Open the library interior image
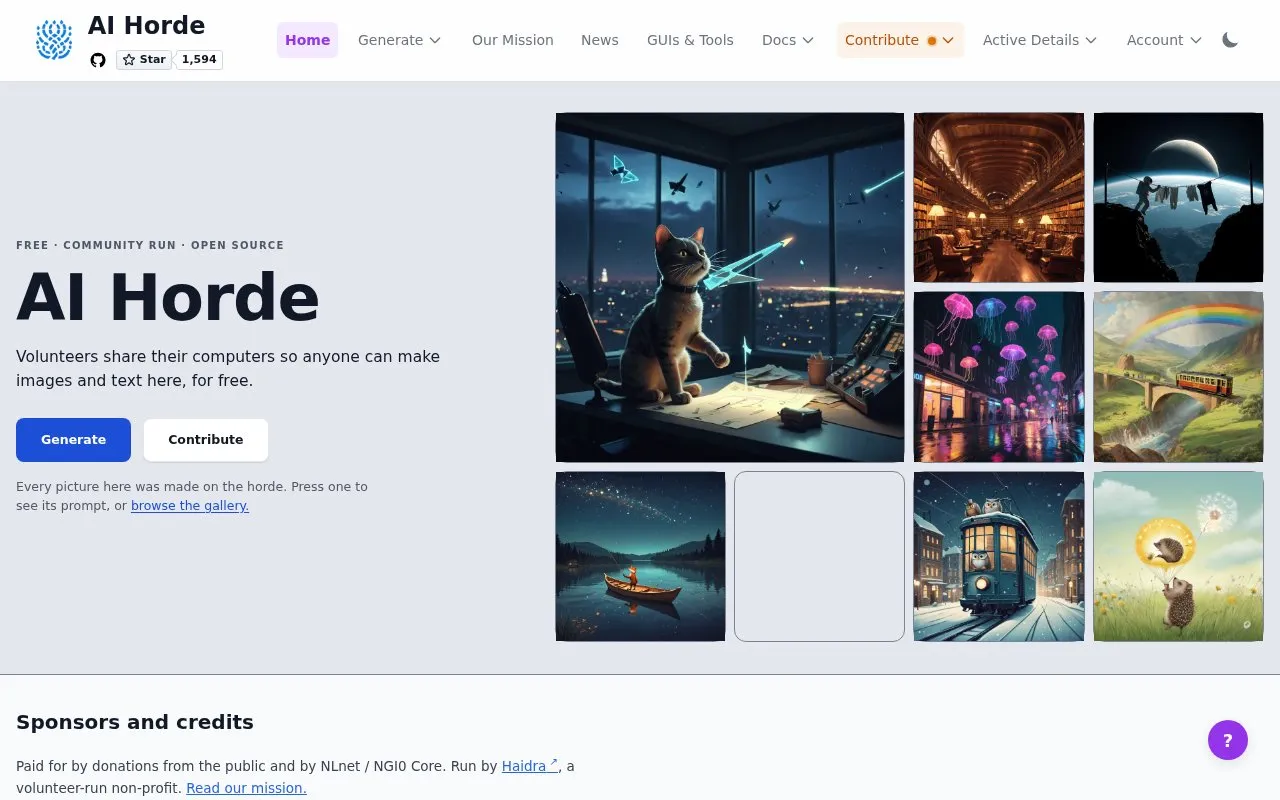The height and width of the screenshot is (800, 1280). (x=999, y=197)
